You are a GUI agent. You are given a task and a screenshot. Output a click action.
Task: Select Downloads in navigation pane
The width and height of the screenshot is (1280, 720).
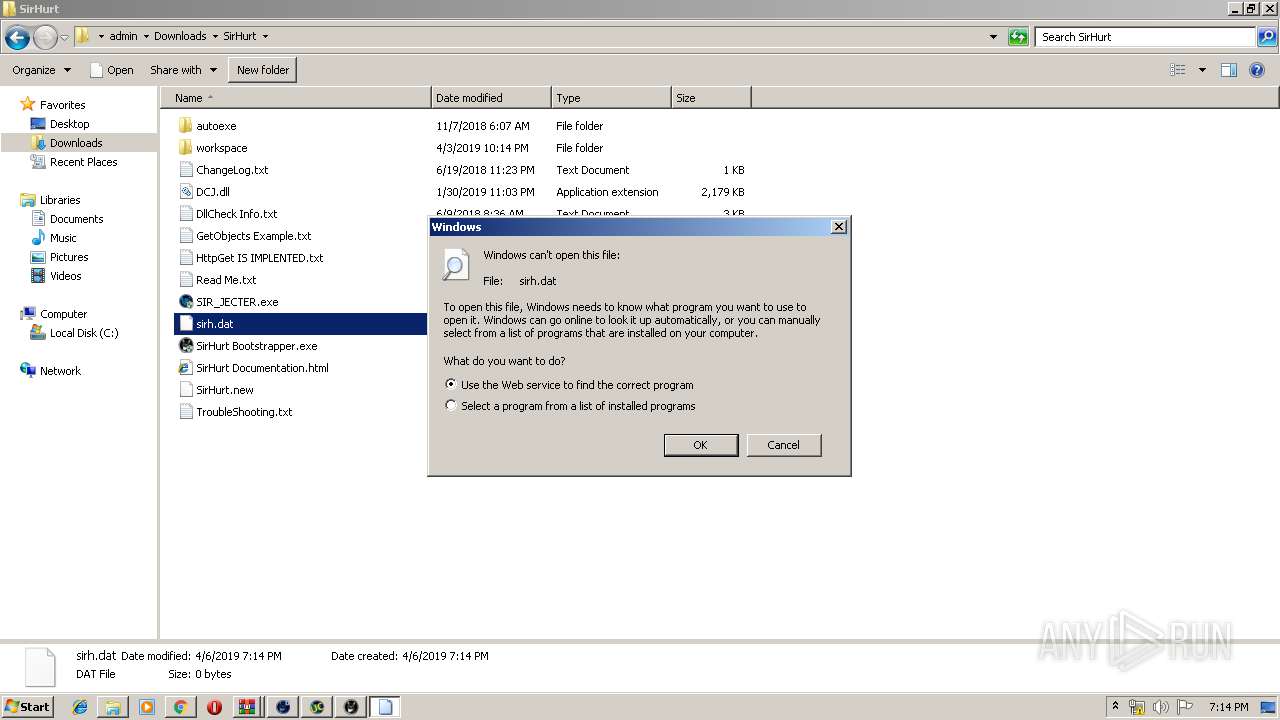76,143
